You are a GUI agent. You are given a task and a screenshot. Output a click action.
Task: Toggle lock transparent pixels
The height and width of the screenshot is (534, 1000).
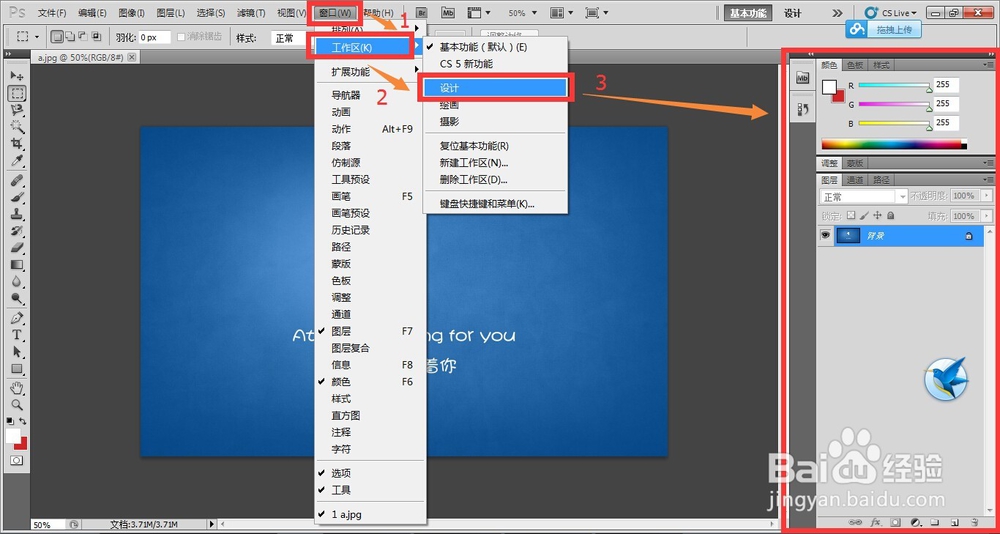(851, 216)
